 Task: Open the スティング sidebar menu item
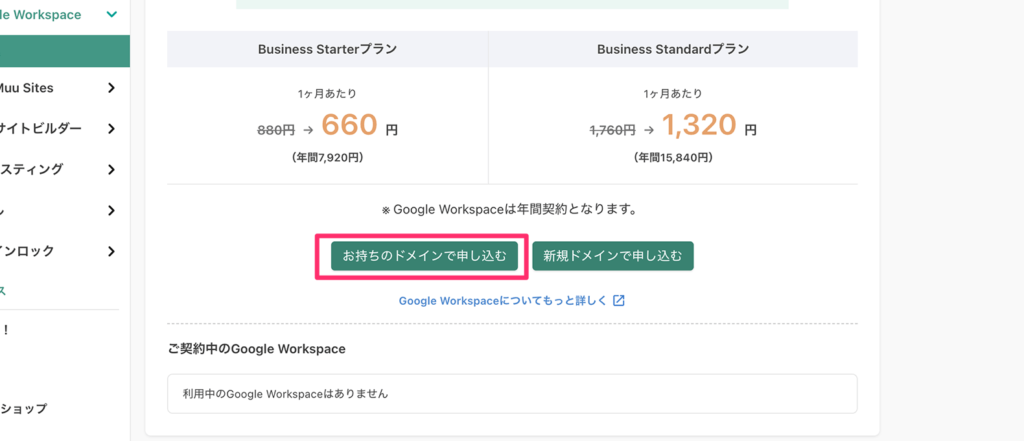[65, 170]
